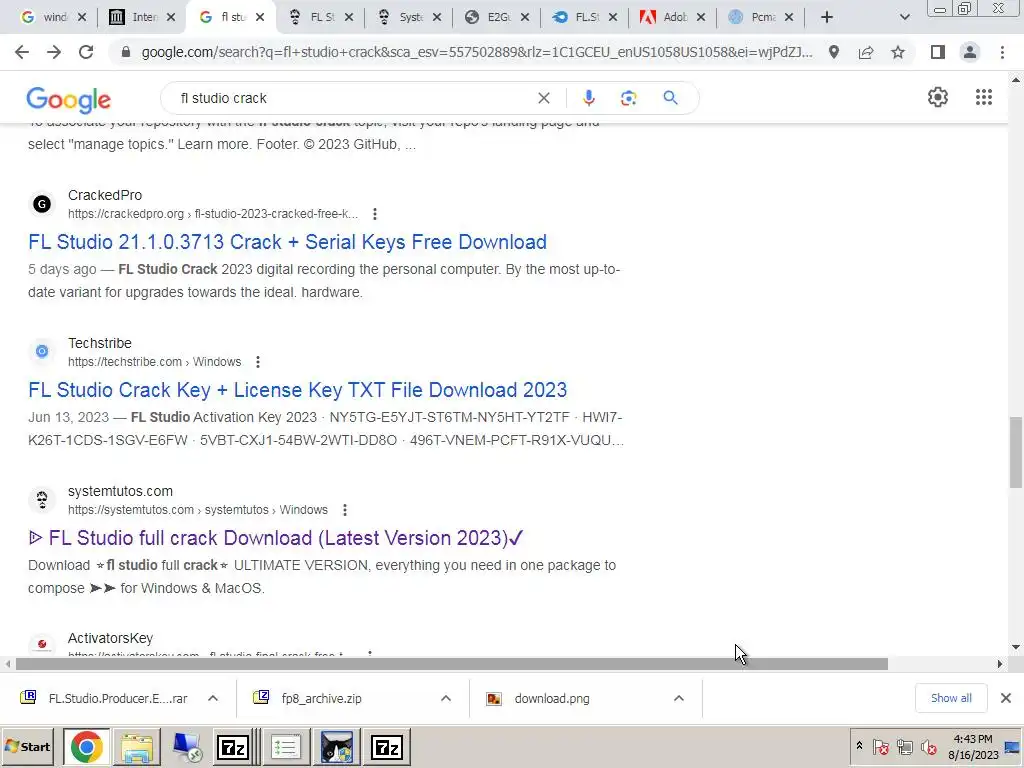Reload the current Google page

pyautogui.click(x=86, y=52)
